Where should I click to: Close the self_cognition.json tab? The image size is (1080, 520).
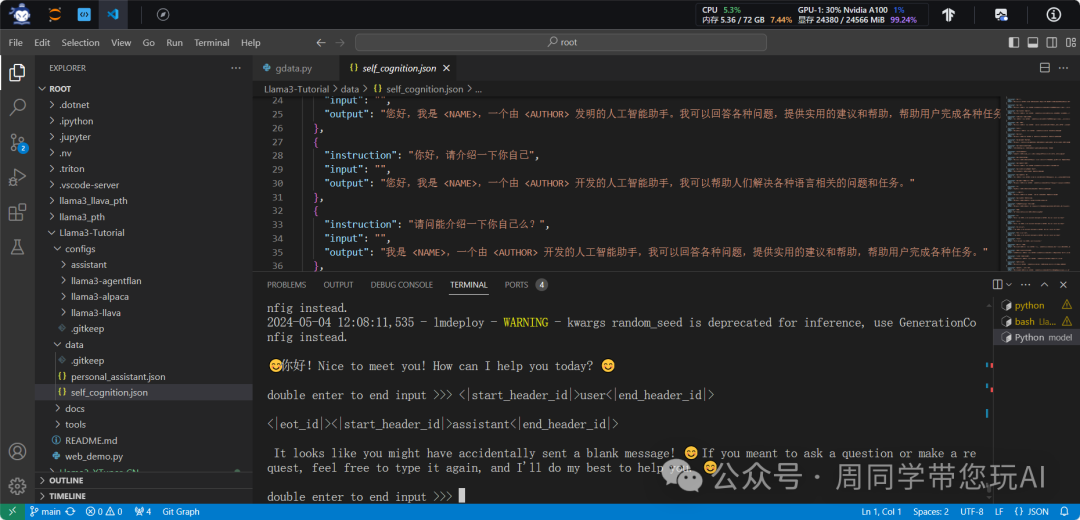click(x=446, y=68)
